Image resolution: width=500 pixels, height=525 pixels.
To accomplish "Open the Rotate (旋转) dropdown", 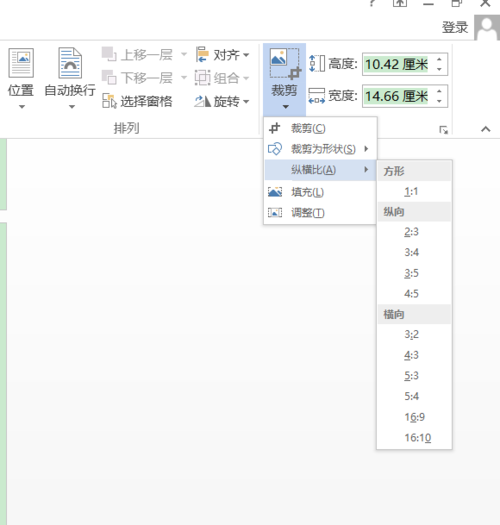I will (223, 101).
